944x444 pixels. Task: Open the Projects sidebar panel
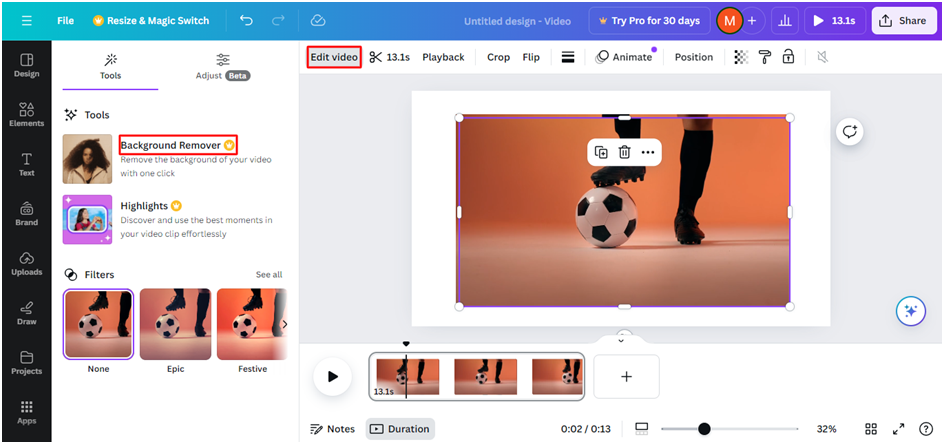(26, 363)
